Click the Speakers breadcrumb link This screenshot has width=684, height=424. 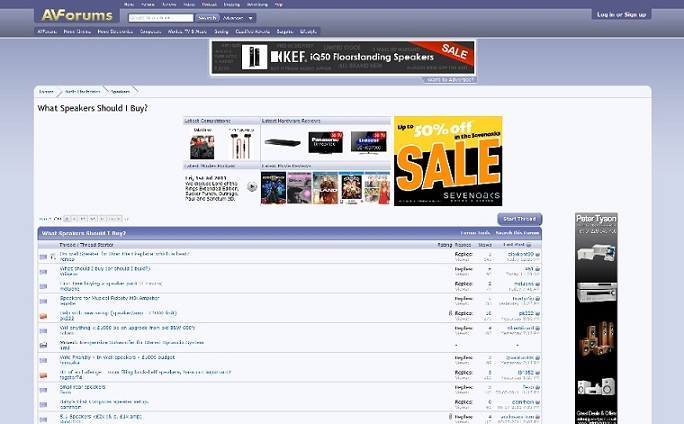[x=120, y=92]
